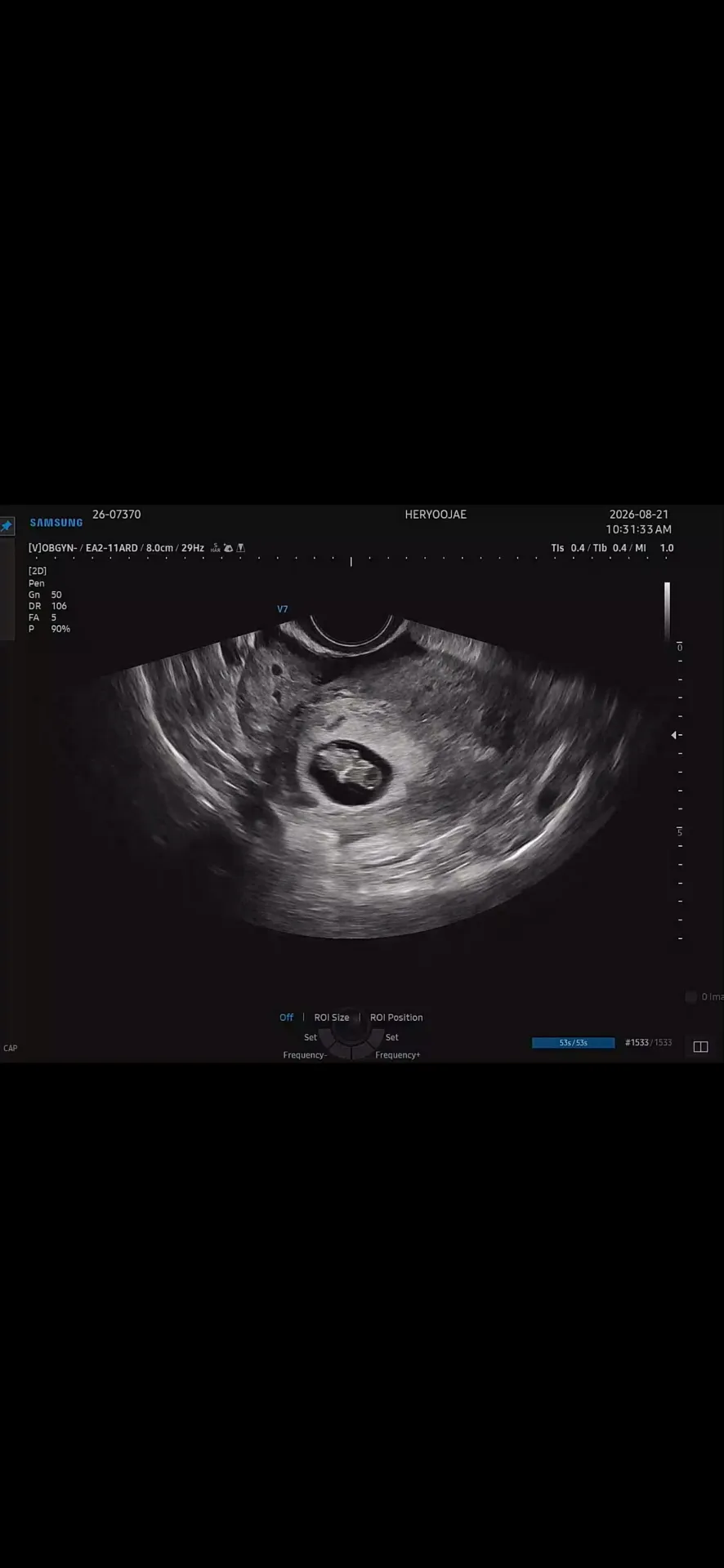Click the patient name HERYOOJAE
This screenshot has width=724, height=1568.
[x=436, y=514]
